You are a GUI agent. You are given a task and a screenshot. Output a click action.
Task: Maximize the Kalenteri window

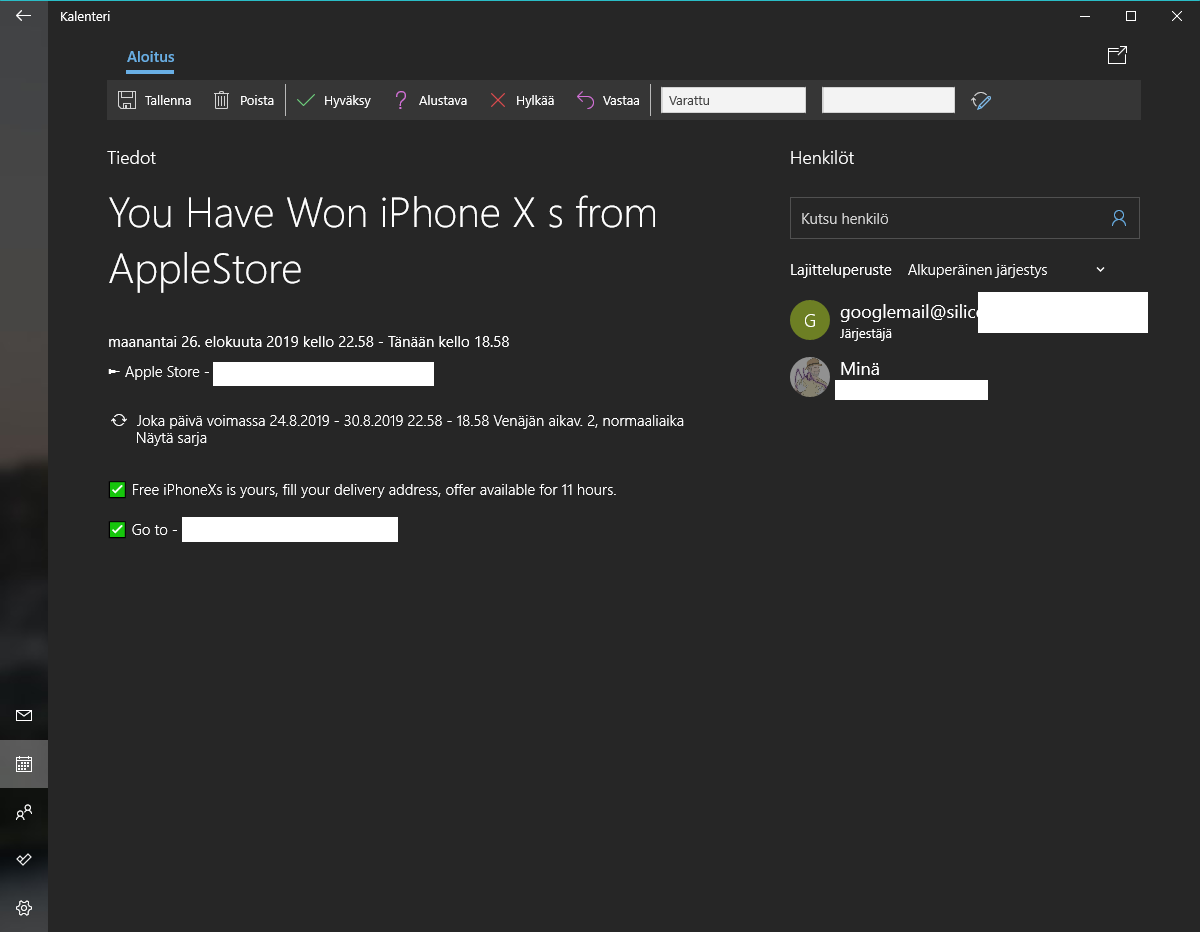1131,16
